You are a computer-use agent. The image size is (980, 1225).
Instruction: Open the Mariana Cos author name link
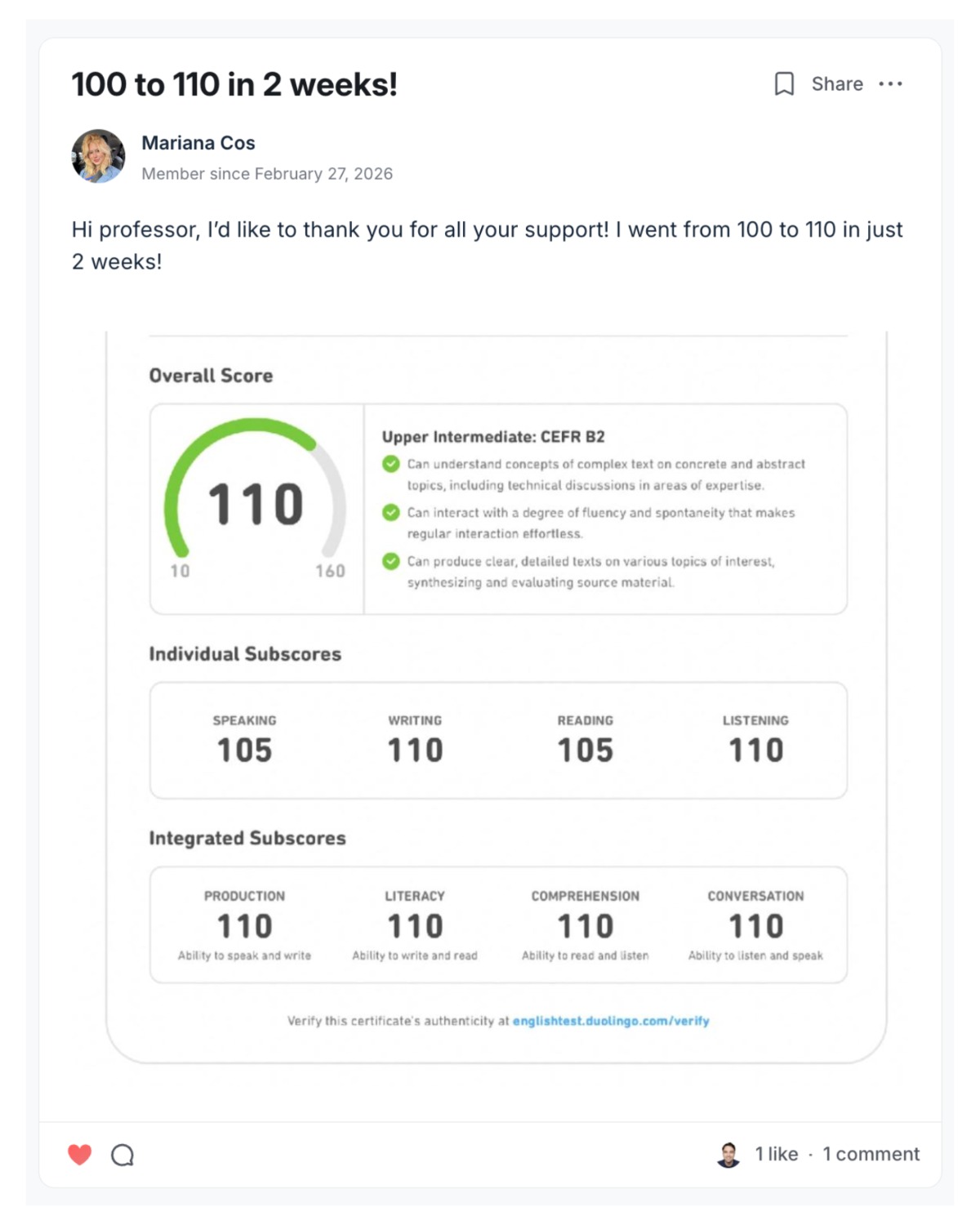pyautogui.click(x=198, y=143)
